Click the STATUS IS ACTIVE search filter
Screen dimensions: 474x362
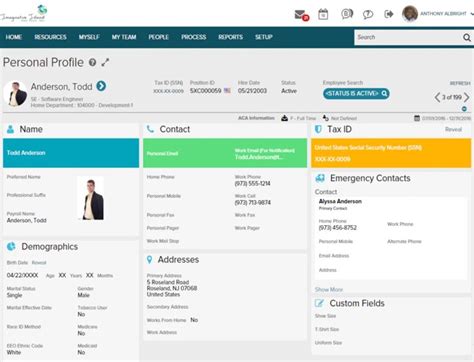(356, 94)
